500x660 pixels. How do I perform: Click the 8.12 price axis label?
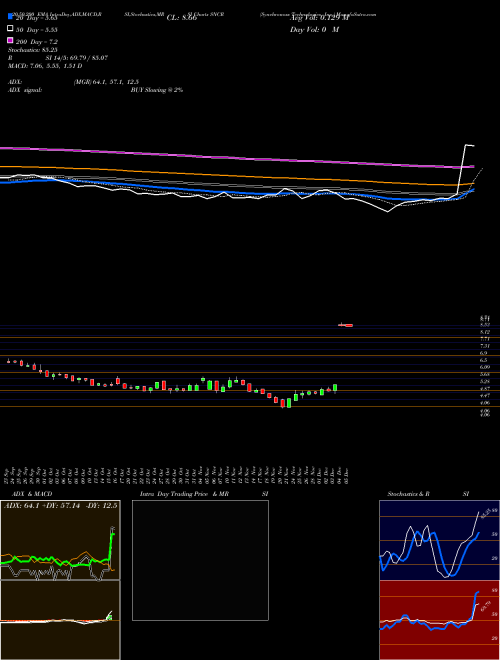(484, 332)
